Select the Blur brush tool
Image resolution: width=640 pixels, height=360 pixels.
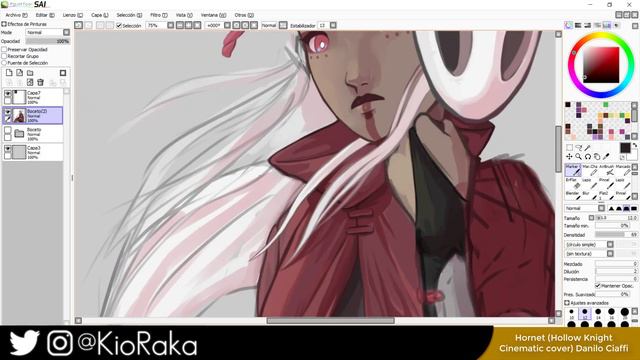click(589, 196)
